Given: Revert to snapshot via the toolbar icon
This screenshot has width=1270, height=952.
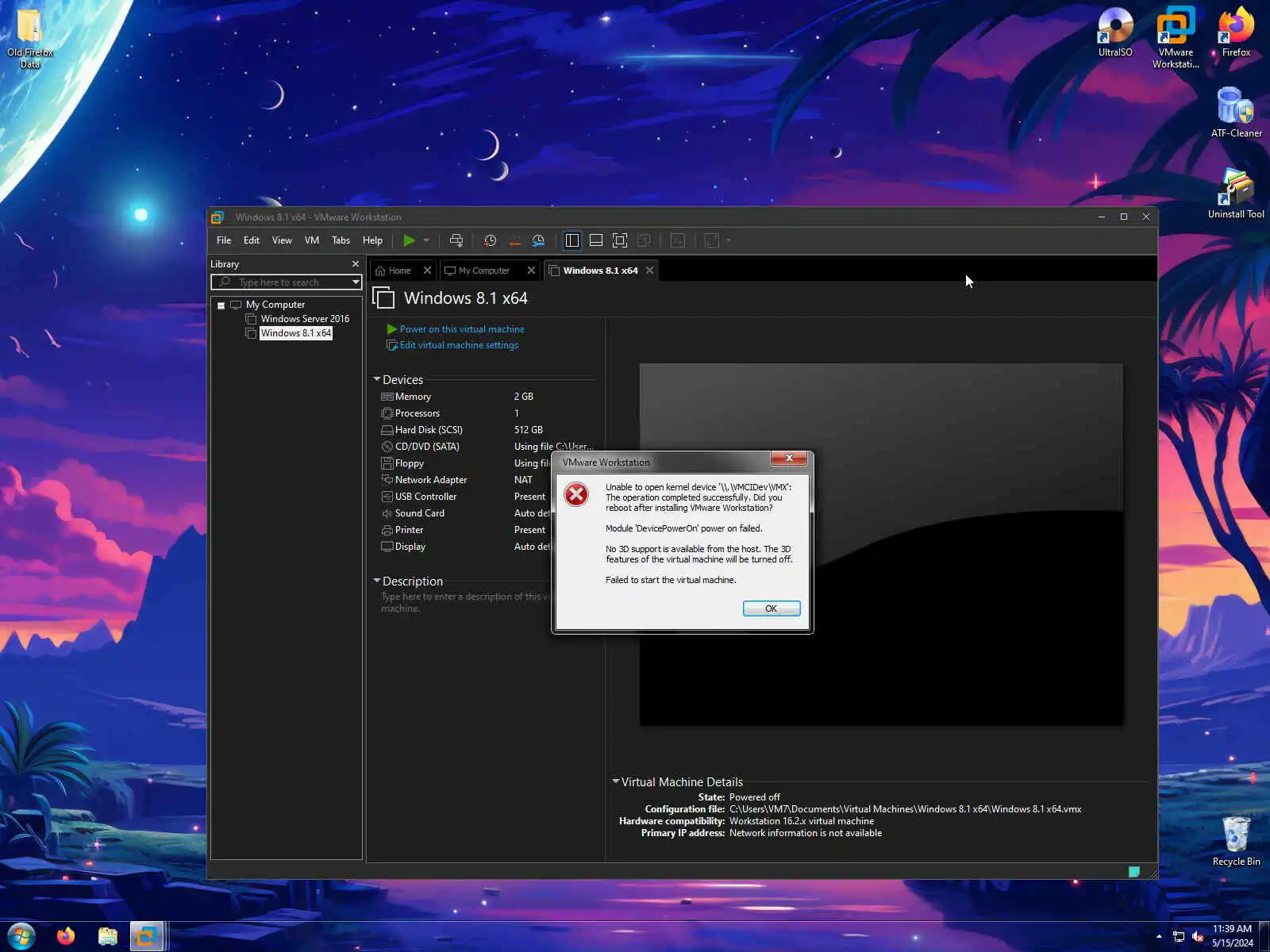Looking at the screenshot, I should [514, 240].
